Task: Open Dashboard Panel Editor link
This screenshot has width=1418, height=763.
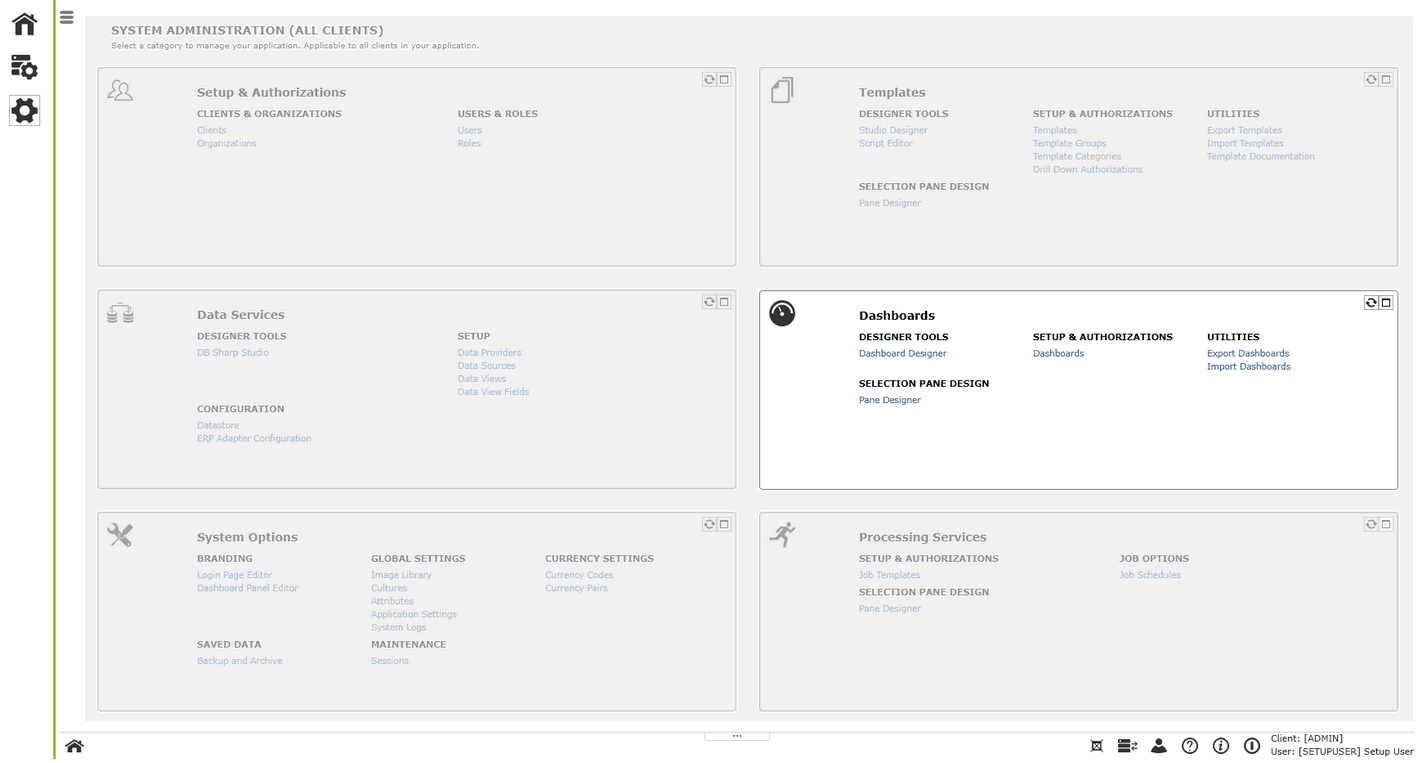Action: [247, 588]
